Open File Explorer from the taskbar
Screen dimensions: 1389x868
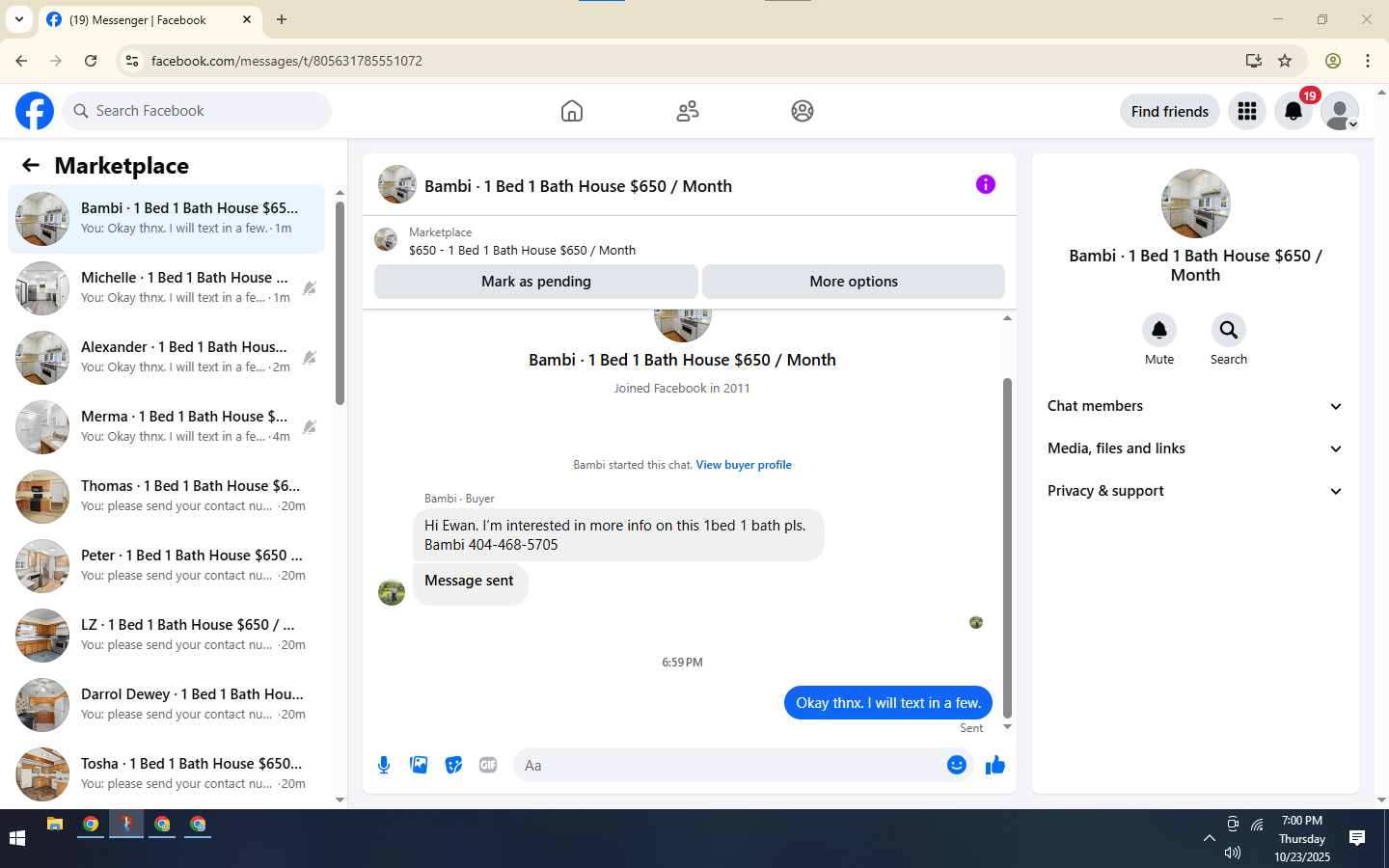[55, 825]
